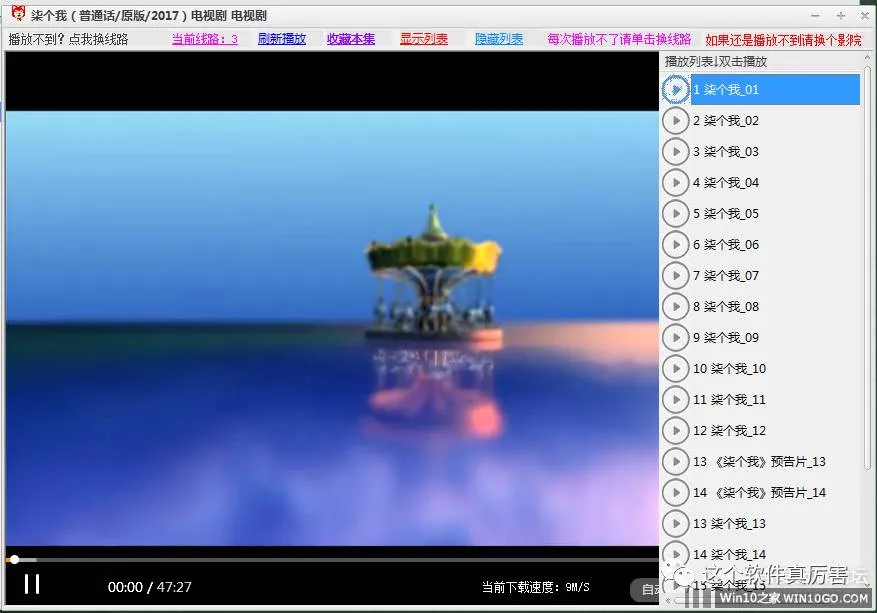Click the play icon beside 5 柒个我_05
This screenshot has height=613, width=877.
675,214
